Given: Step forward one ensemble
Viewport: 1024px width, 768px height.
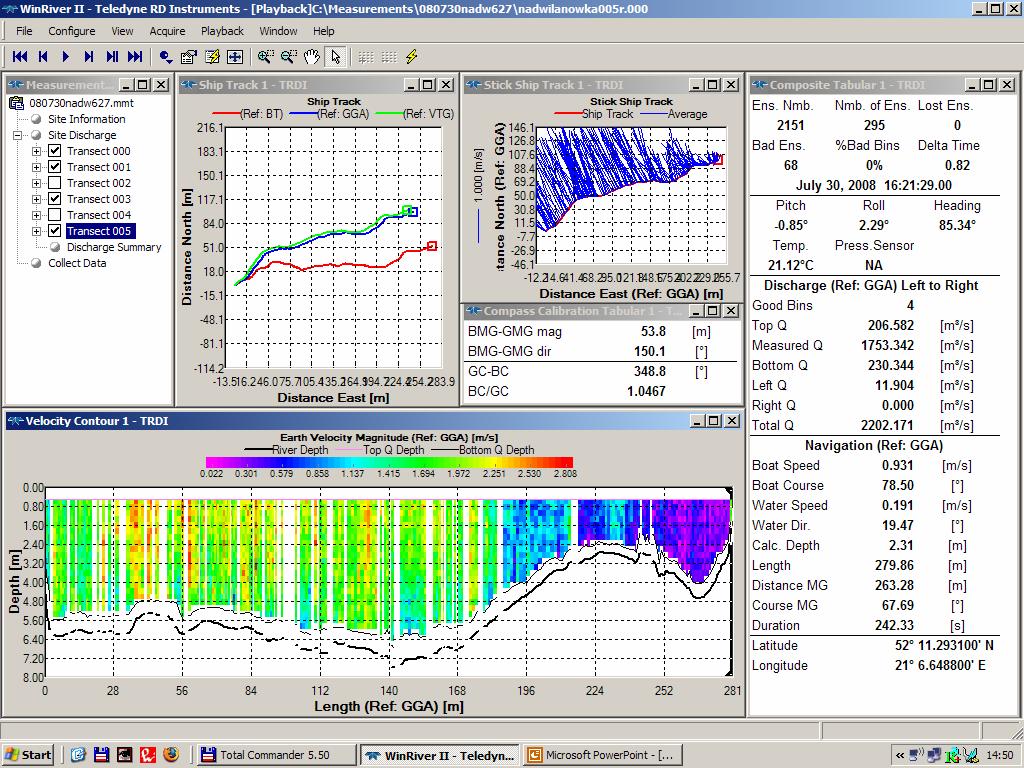Looking at the screenshot, I should 89,57.
